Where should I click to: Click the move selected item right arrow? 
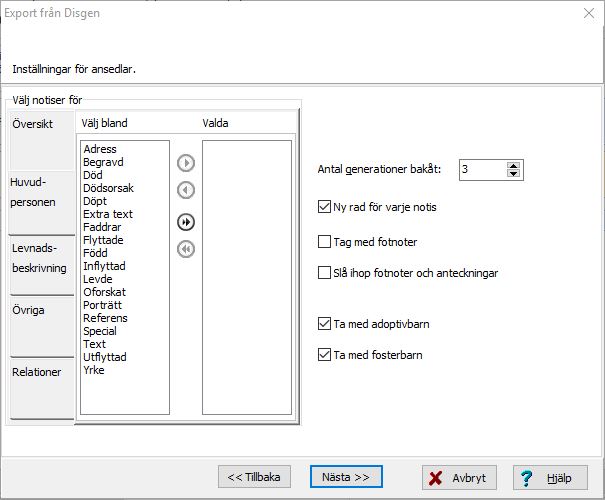coord(186,163)
